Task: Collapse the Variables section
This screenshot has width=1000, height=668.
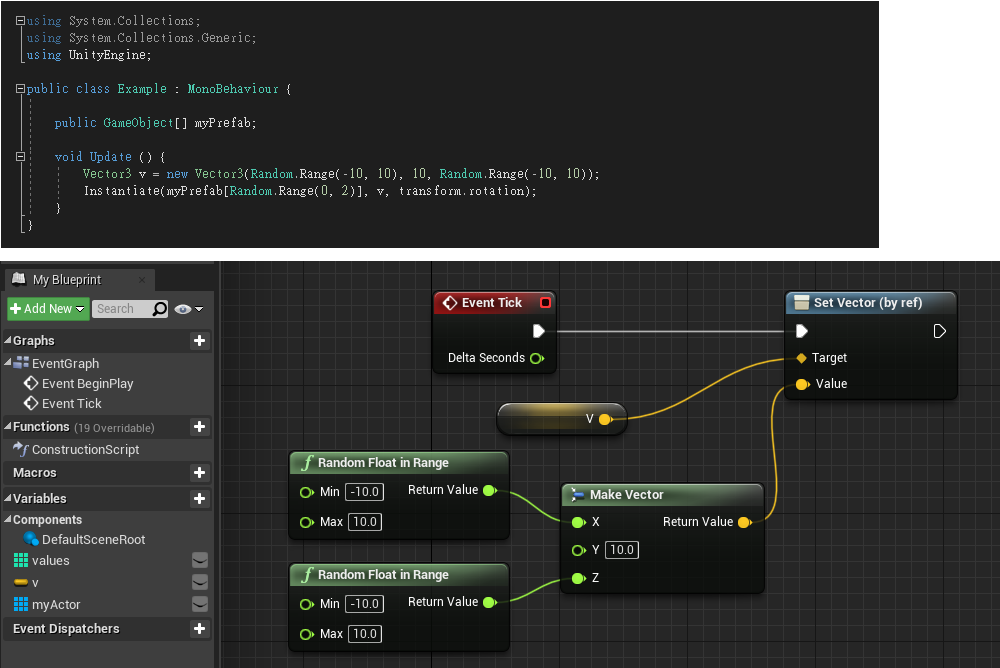Action: (8, 499)
